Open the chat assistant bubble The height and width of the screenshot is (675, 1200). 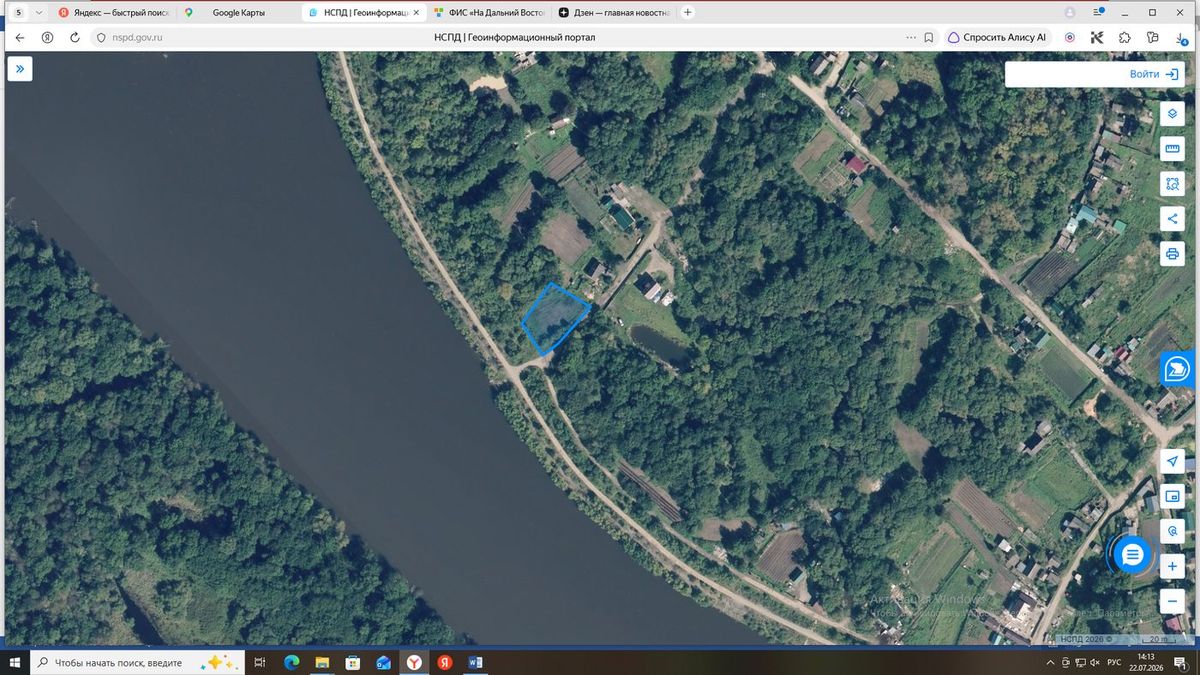[x=1132, y=555]
